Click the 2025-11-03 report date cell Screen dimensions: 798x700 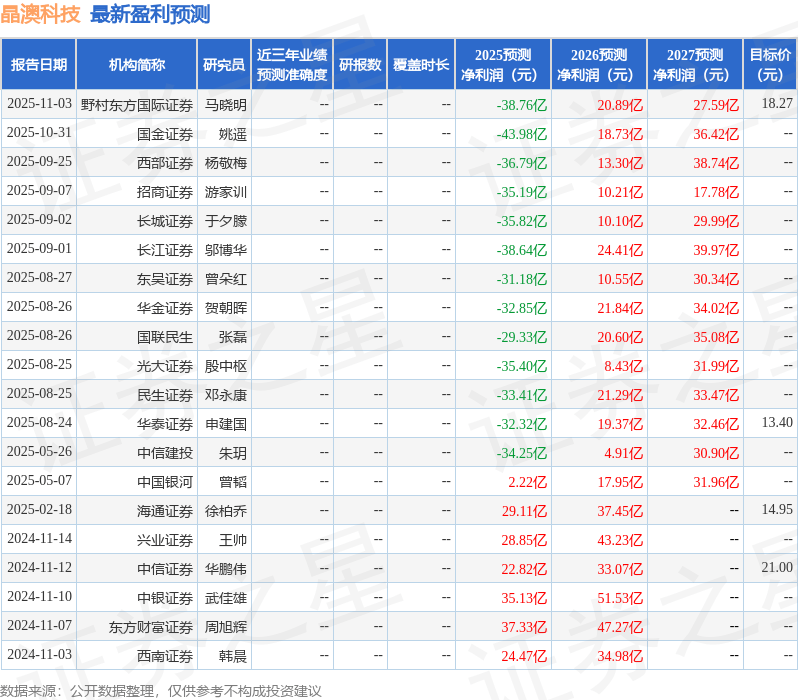[39, 104]
